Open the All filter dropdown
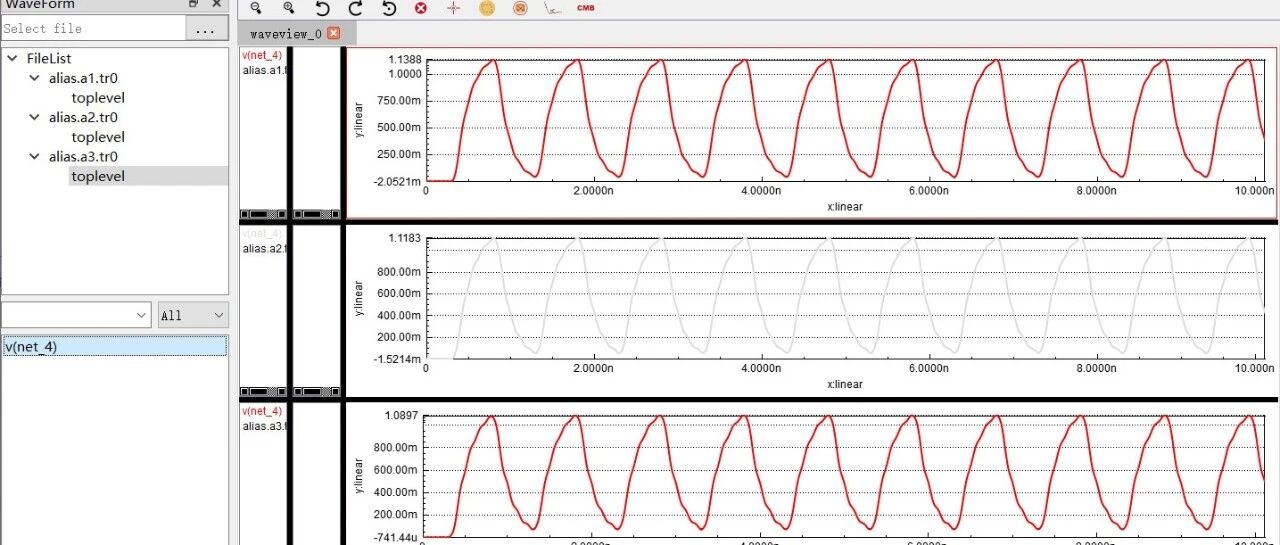Image resolution: width=1280 pixels, height=545 pixels. pyautogui.click(x=193, y=315)
